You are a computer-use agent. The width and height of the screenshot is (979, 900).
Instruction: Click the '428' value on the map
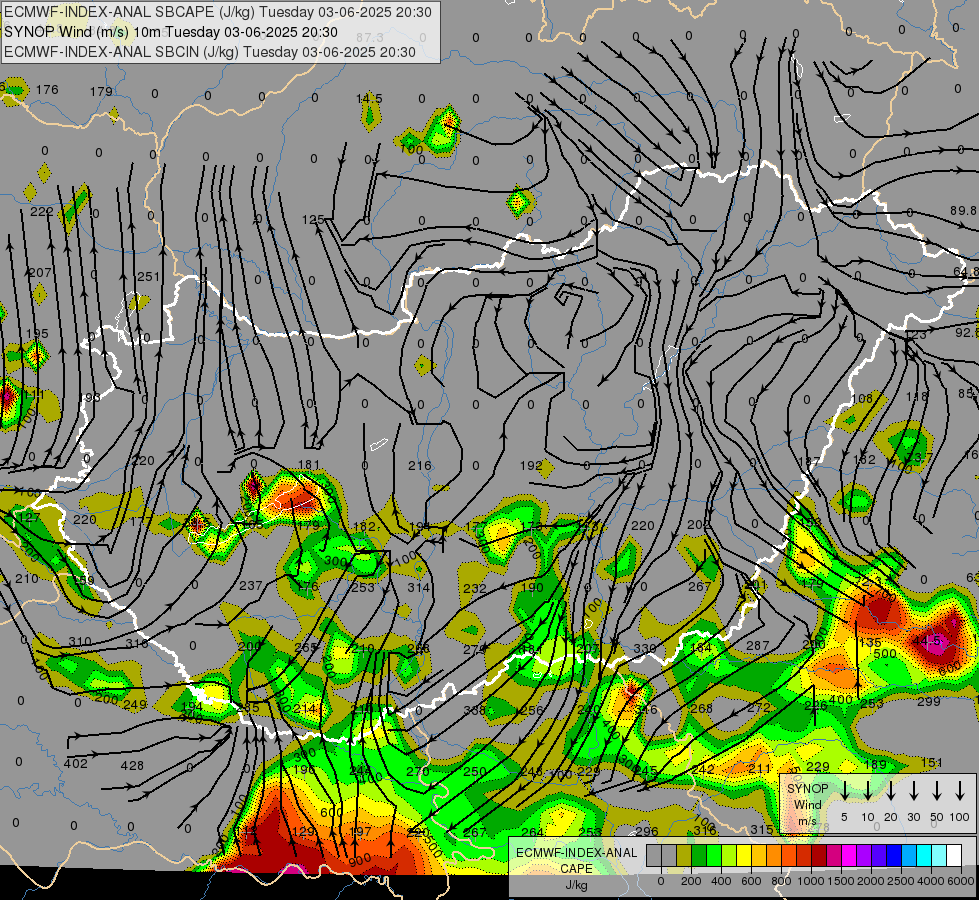click(x=132, y=765)
